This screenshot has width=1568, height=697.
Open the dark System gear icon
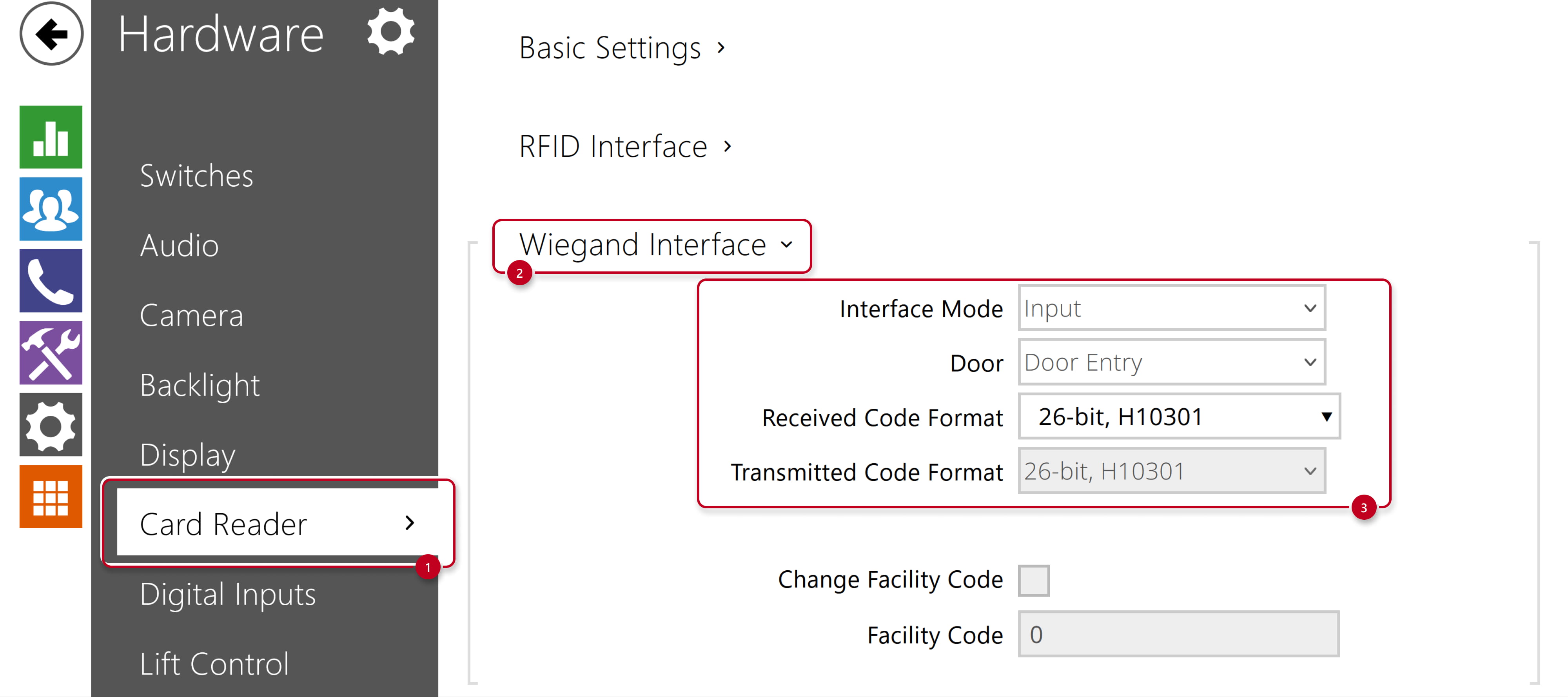(51, 424)
